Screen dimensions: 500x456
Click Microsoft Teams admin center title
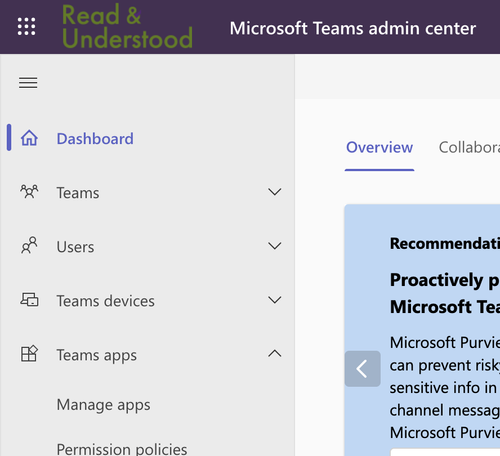(x=353, y=28)
